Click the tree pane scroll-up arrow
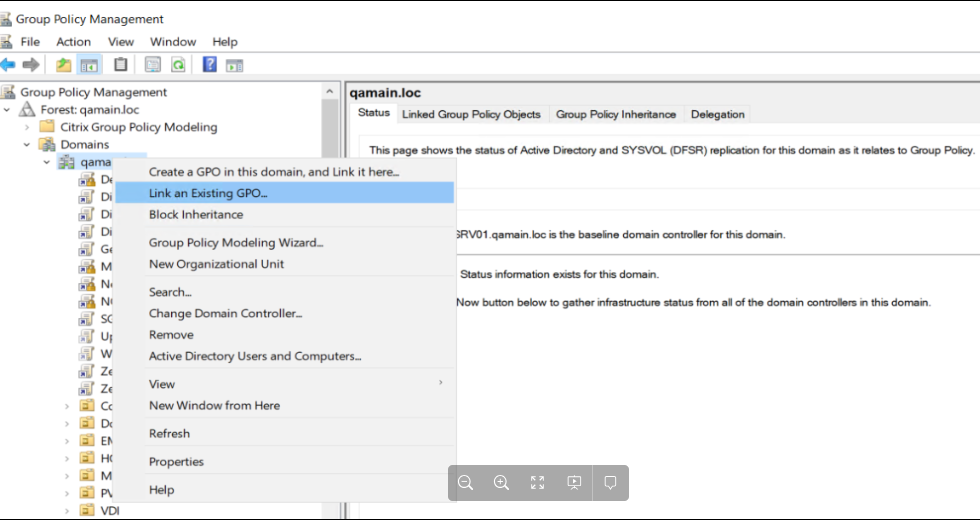The height and width of the screenshot is (520, 980). pyautogui.click(x=329, y=92)
